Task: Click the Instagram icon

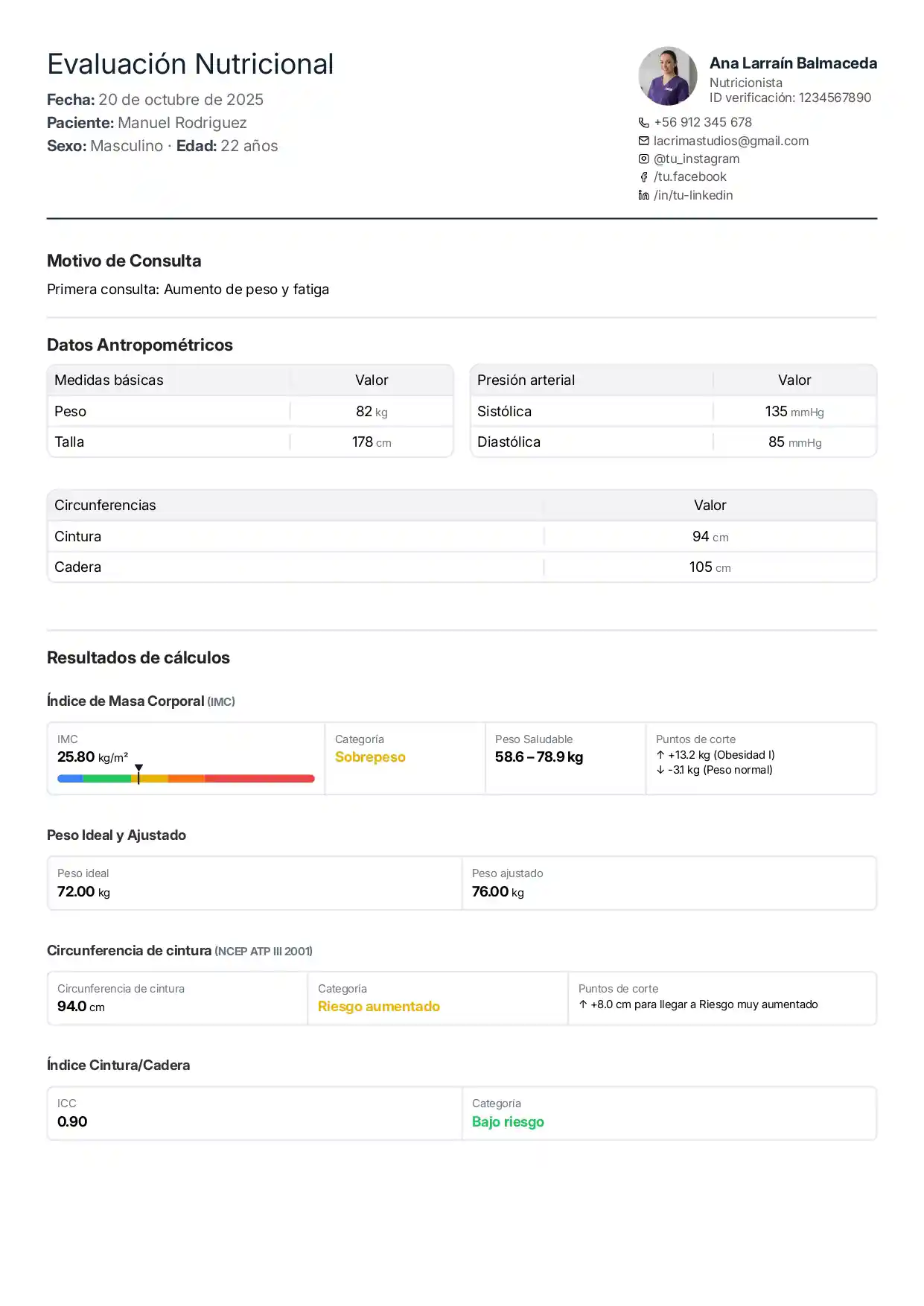Action: pos(643,159)
